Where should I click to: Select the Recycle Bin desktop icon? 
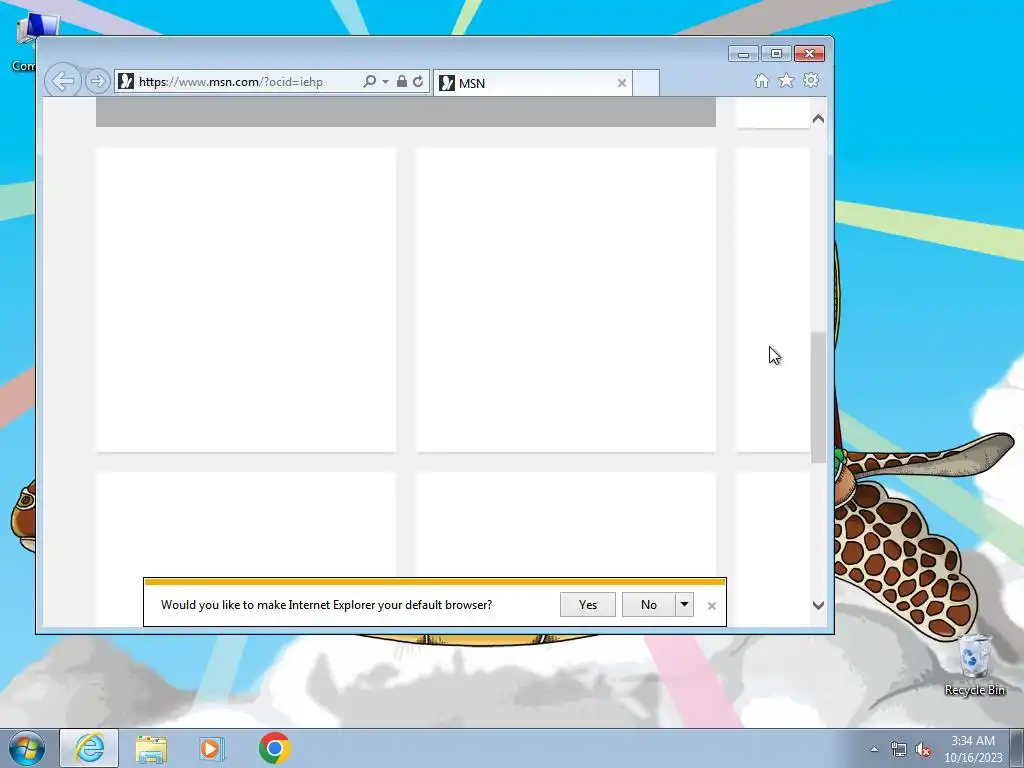[974, 665]
